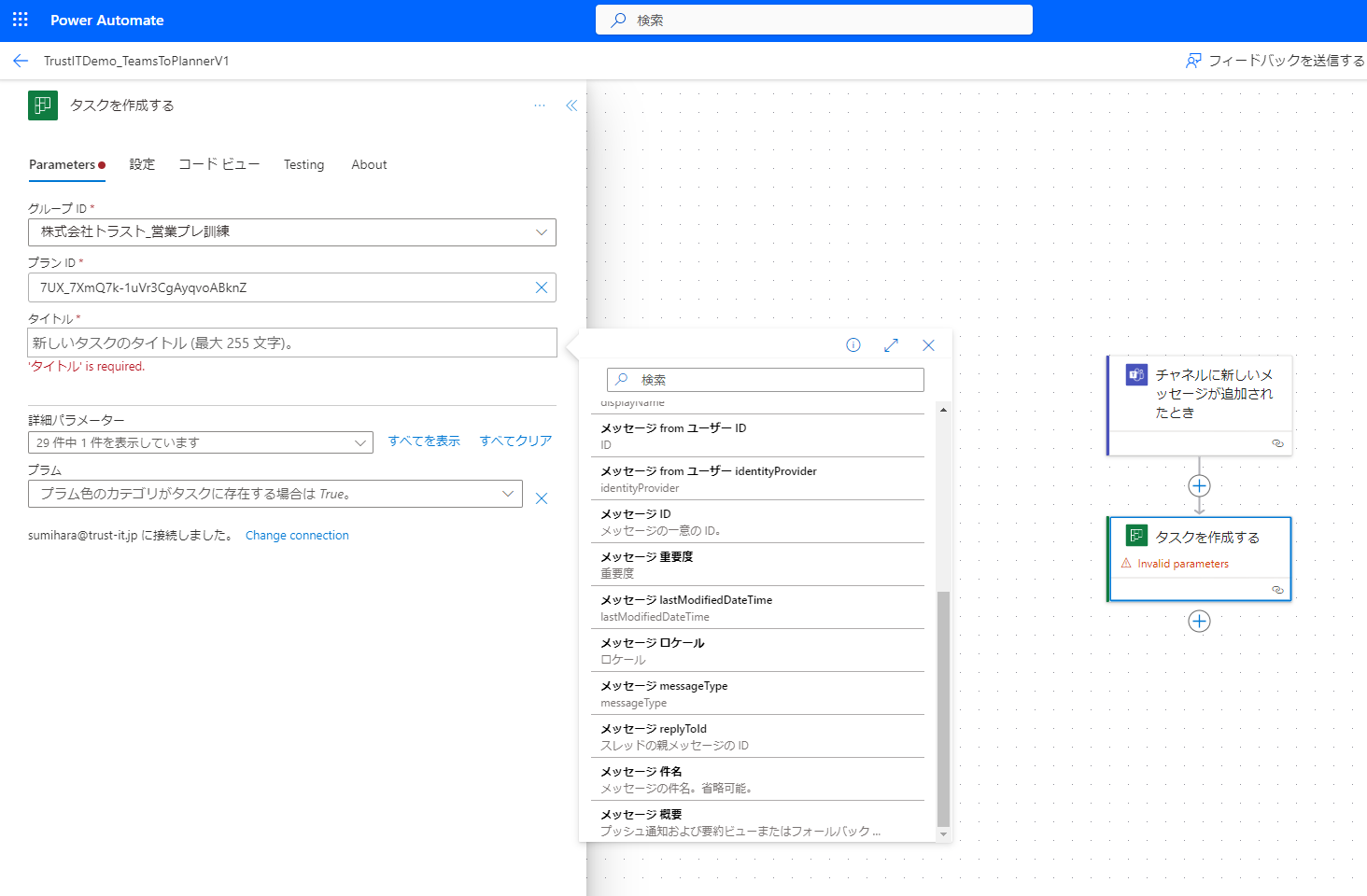
Task: Click the search magnifier in popup
Action: (x=622, y=380)
